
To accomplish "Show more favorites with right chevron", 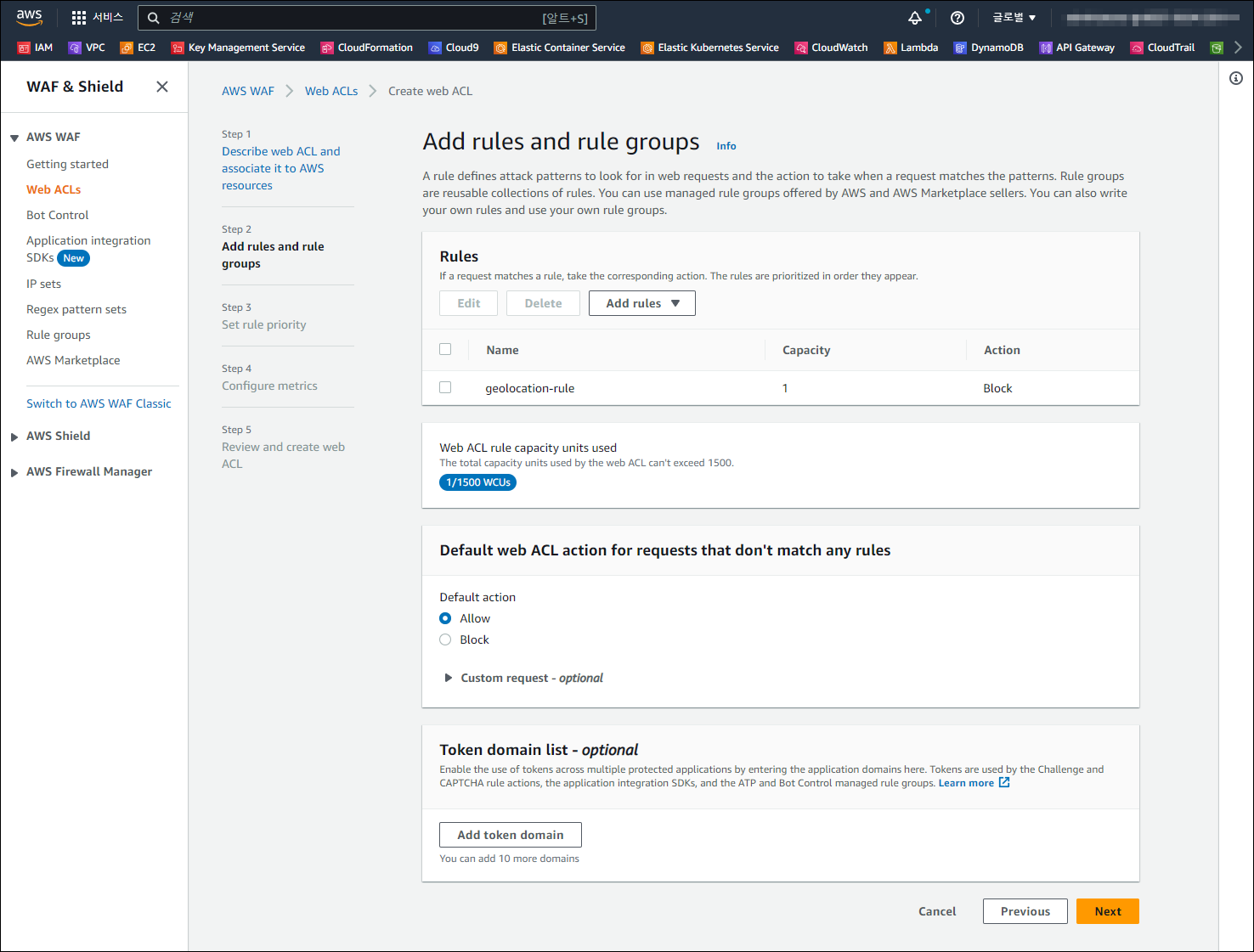I will point(1238,48).
